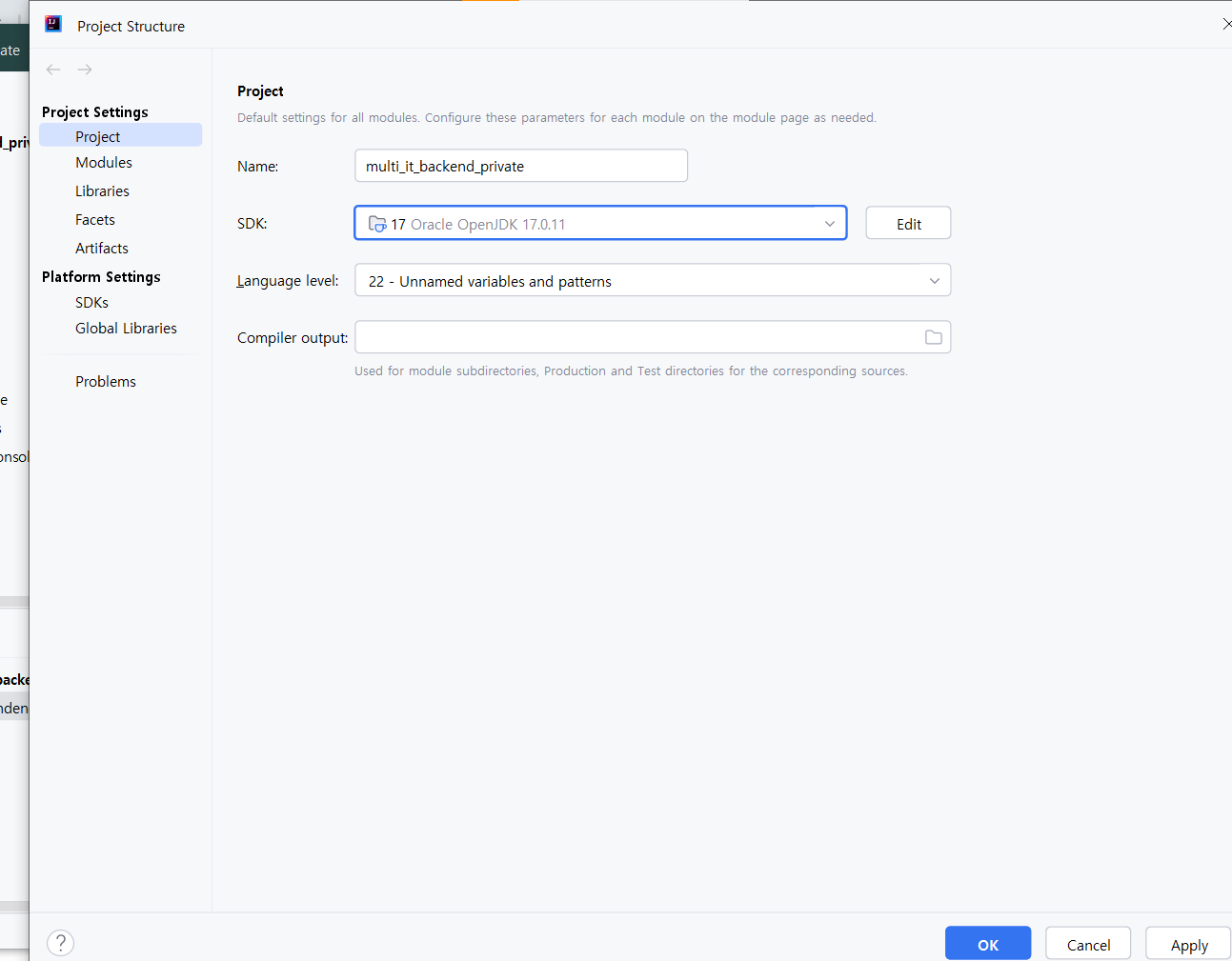1232x961 pixels.
Task: Click the project Name text field
Action: 520,166
